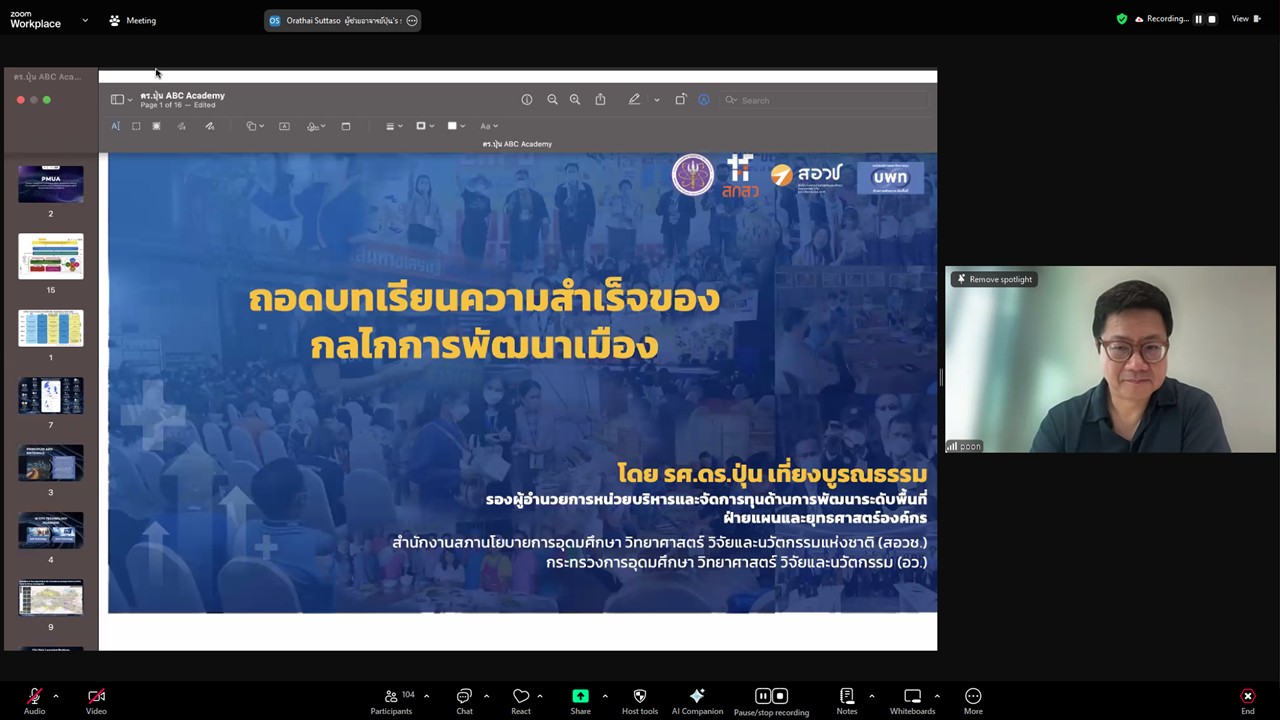Open Whiteboards
1280x720 pixels.
[912, 701]
